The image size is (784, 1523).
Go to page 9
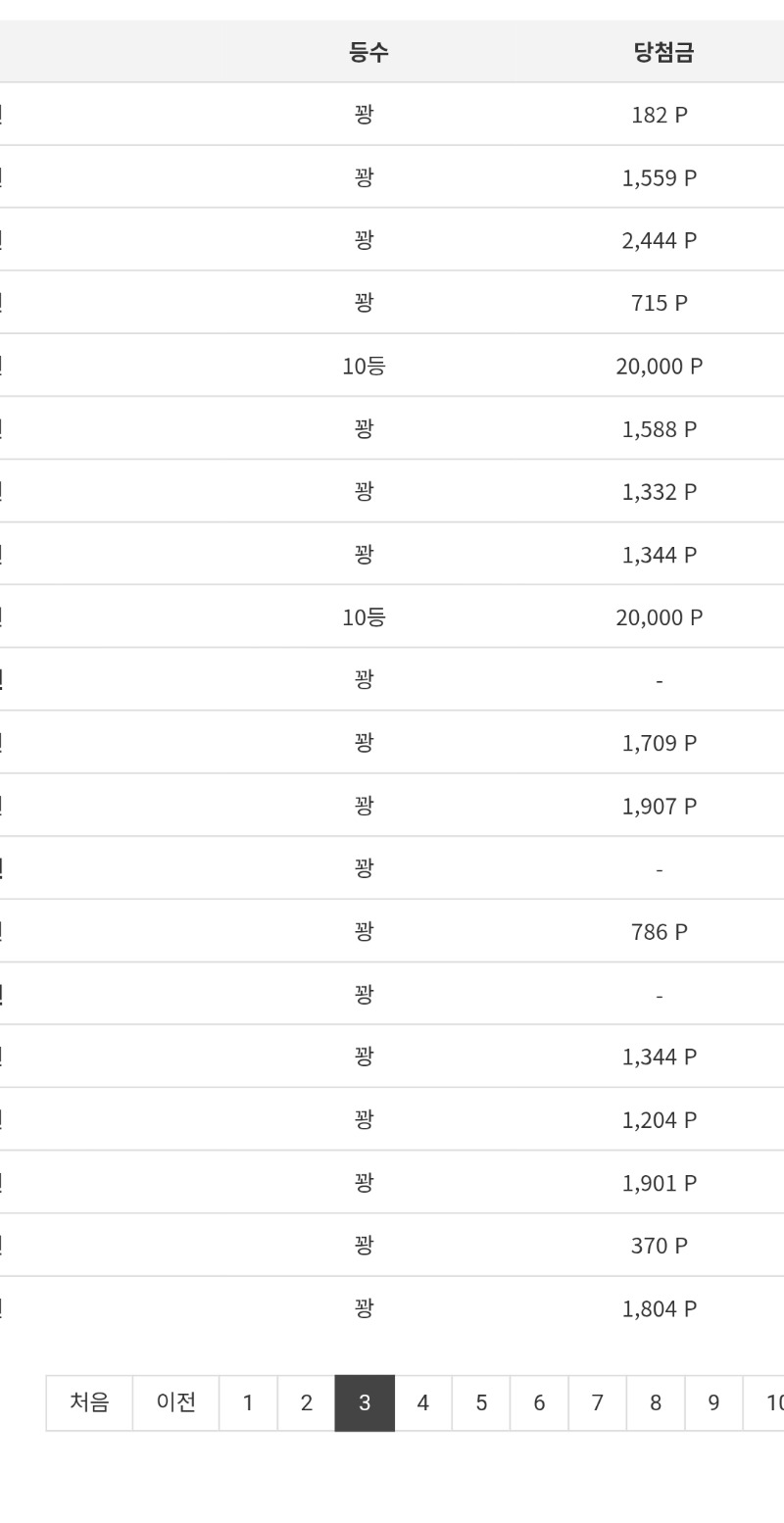click(x=711, y=1402)
